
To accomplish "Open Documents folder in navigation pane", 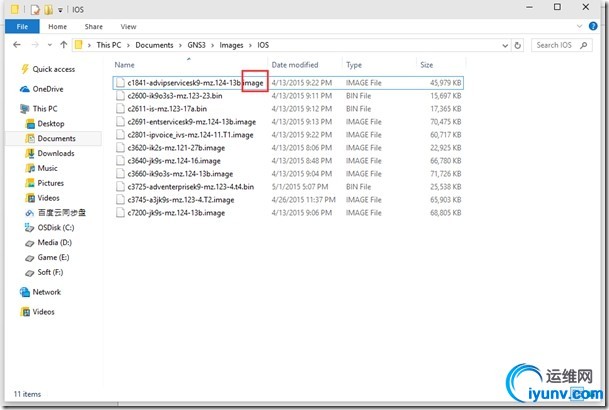I will click(x=56, y=138).
